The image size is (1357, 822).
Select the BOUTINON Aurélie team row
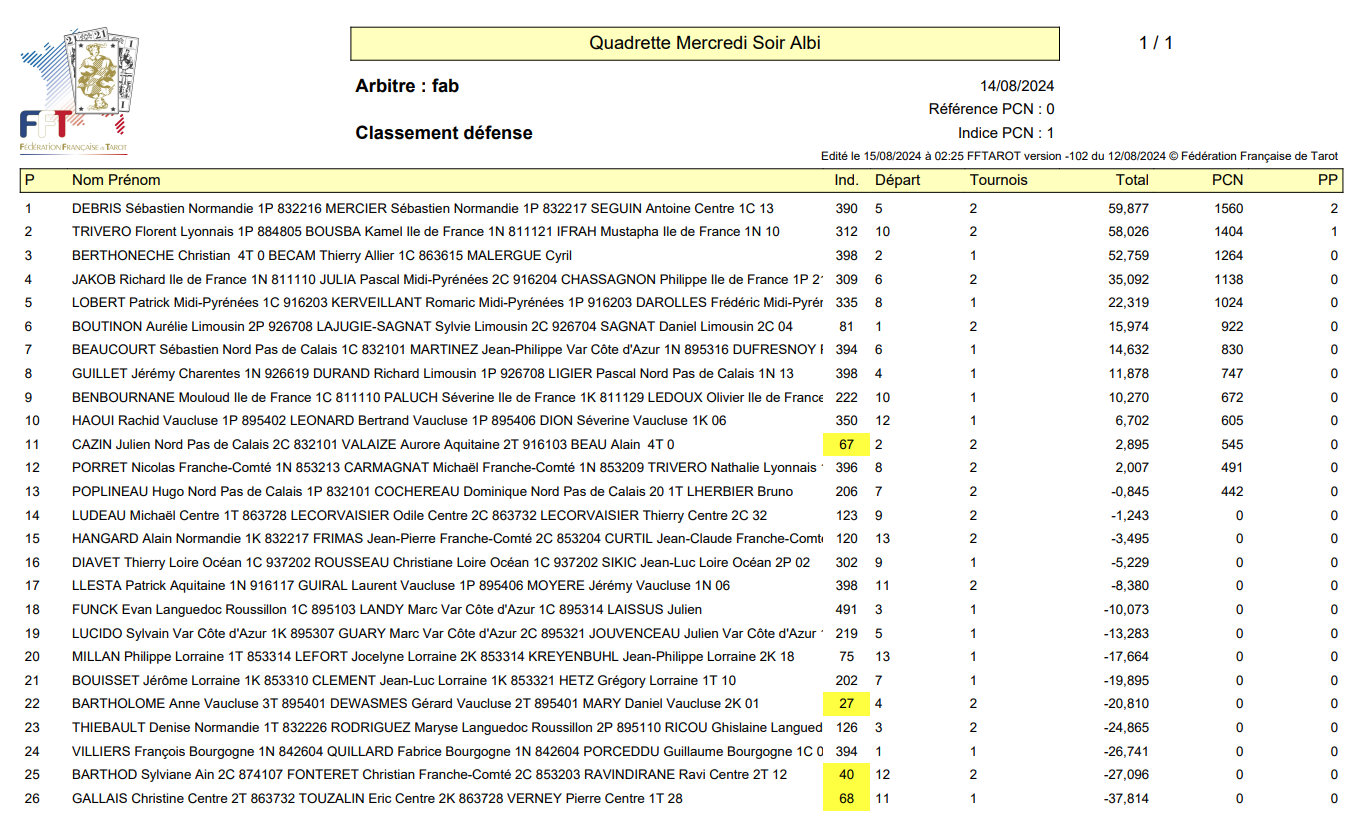click(681, 326)
